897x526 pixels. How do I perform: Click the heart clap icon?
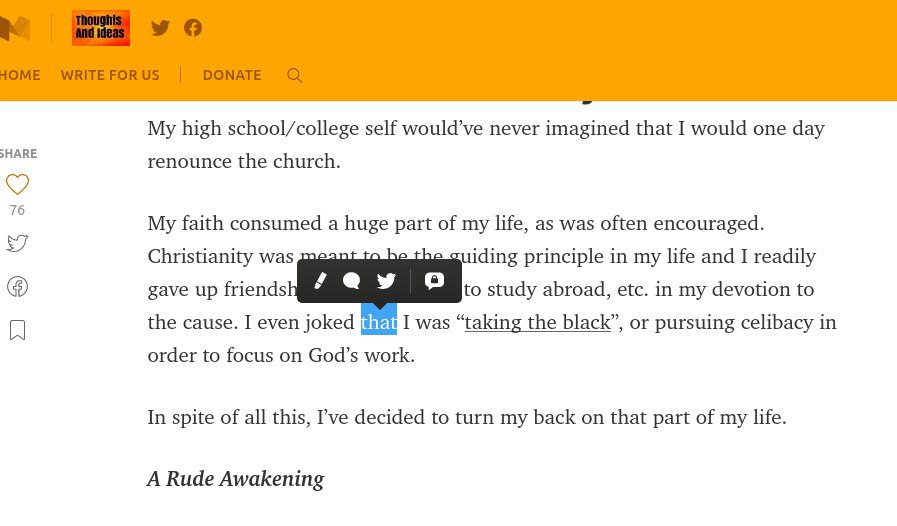(17, 184)
